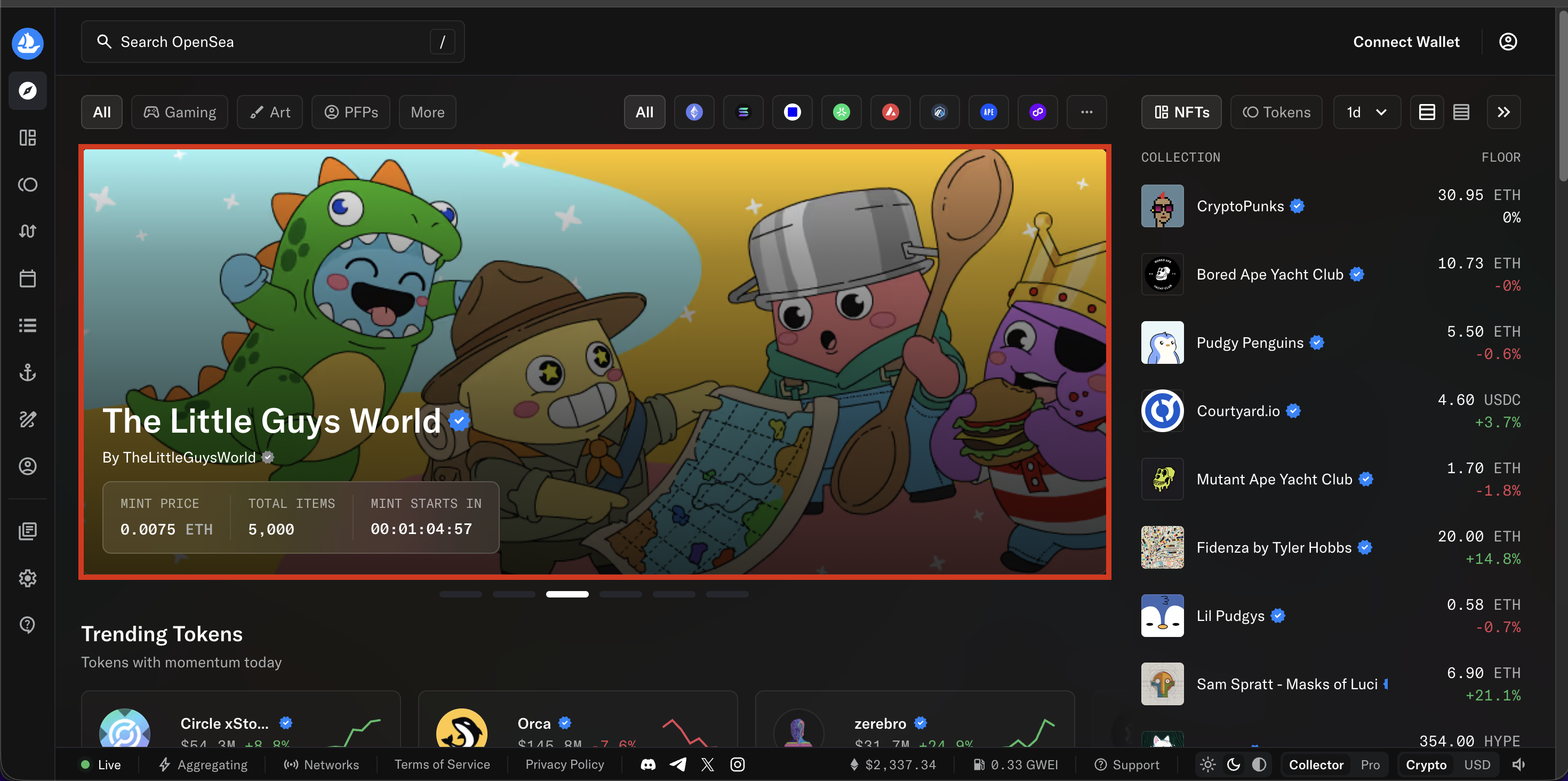Open the X social link in footer
The height and width of the screenshot is (781, 1568).
point(707,764)
